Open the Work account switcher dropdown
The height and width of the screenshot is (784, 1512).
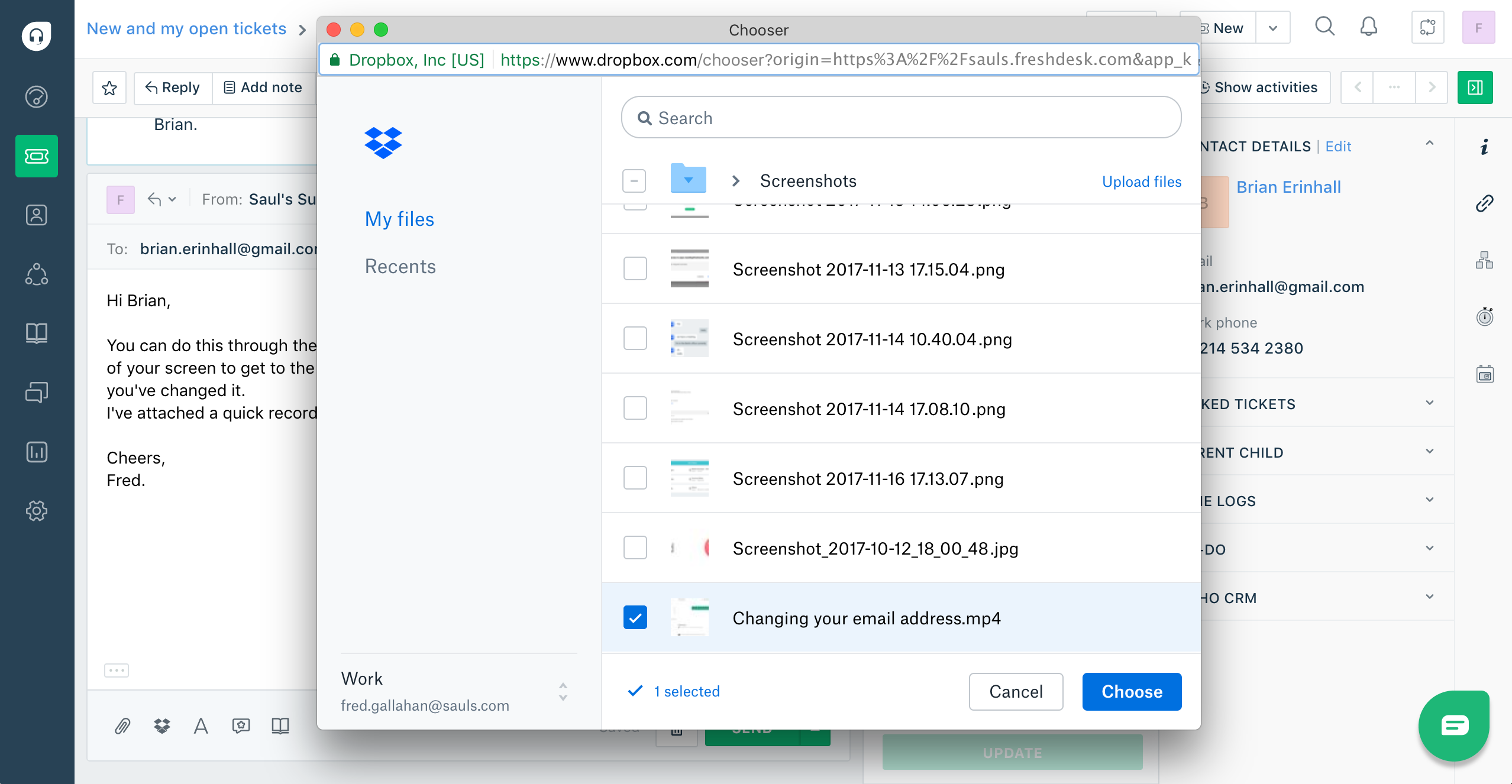pyautogui.click(x=563, y=691)
